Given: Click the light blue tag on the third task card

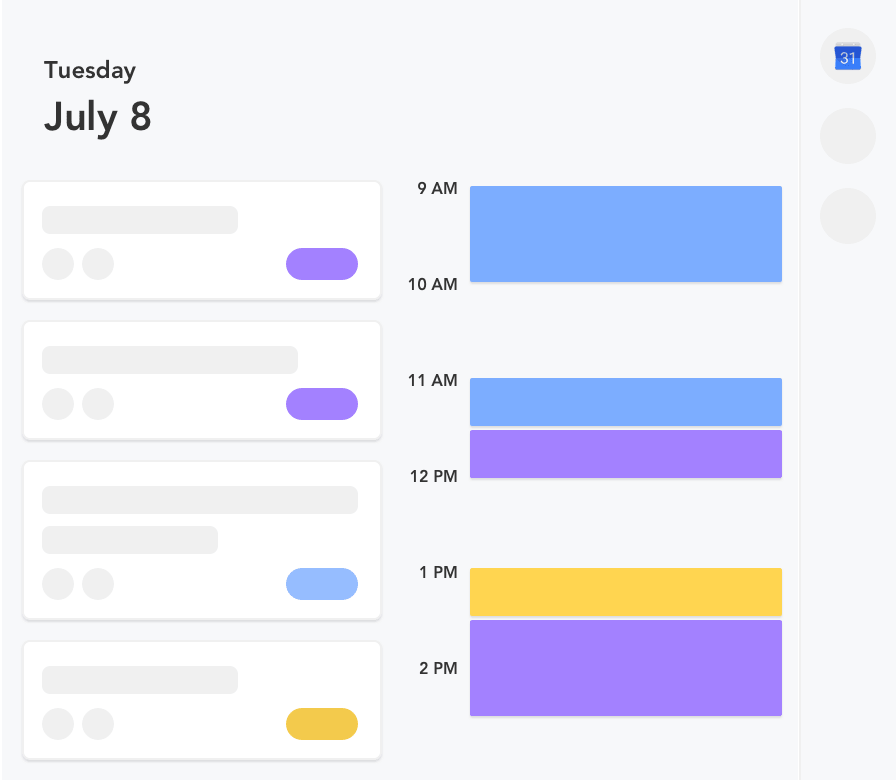Looking at the screenshot, I should (322, 584).
